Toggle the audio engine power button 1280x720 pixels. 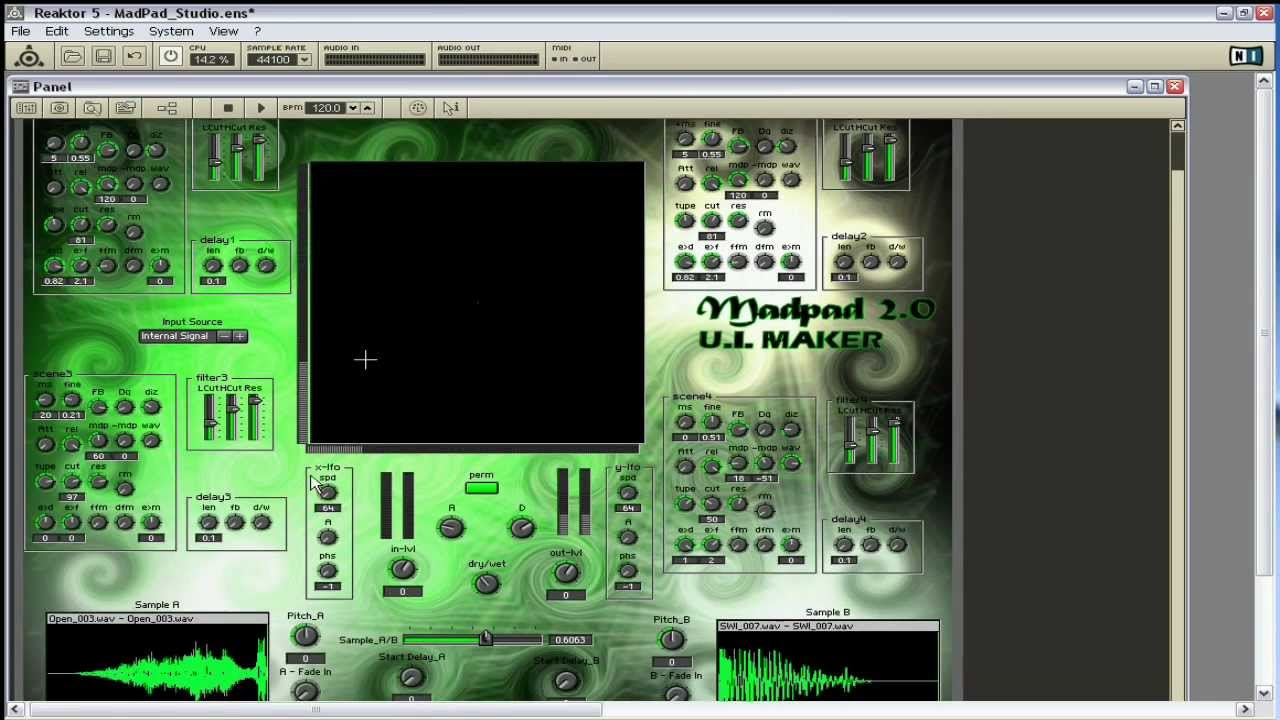[x=169, y=56]
